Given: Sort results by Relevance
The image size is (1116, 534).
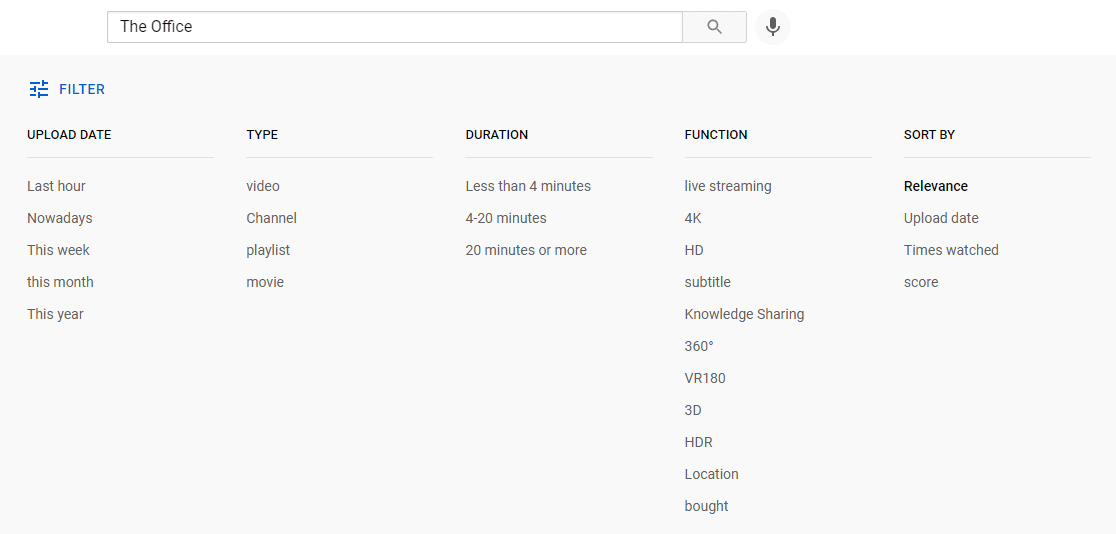Looking at the screenshot, I should (936, 186).
